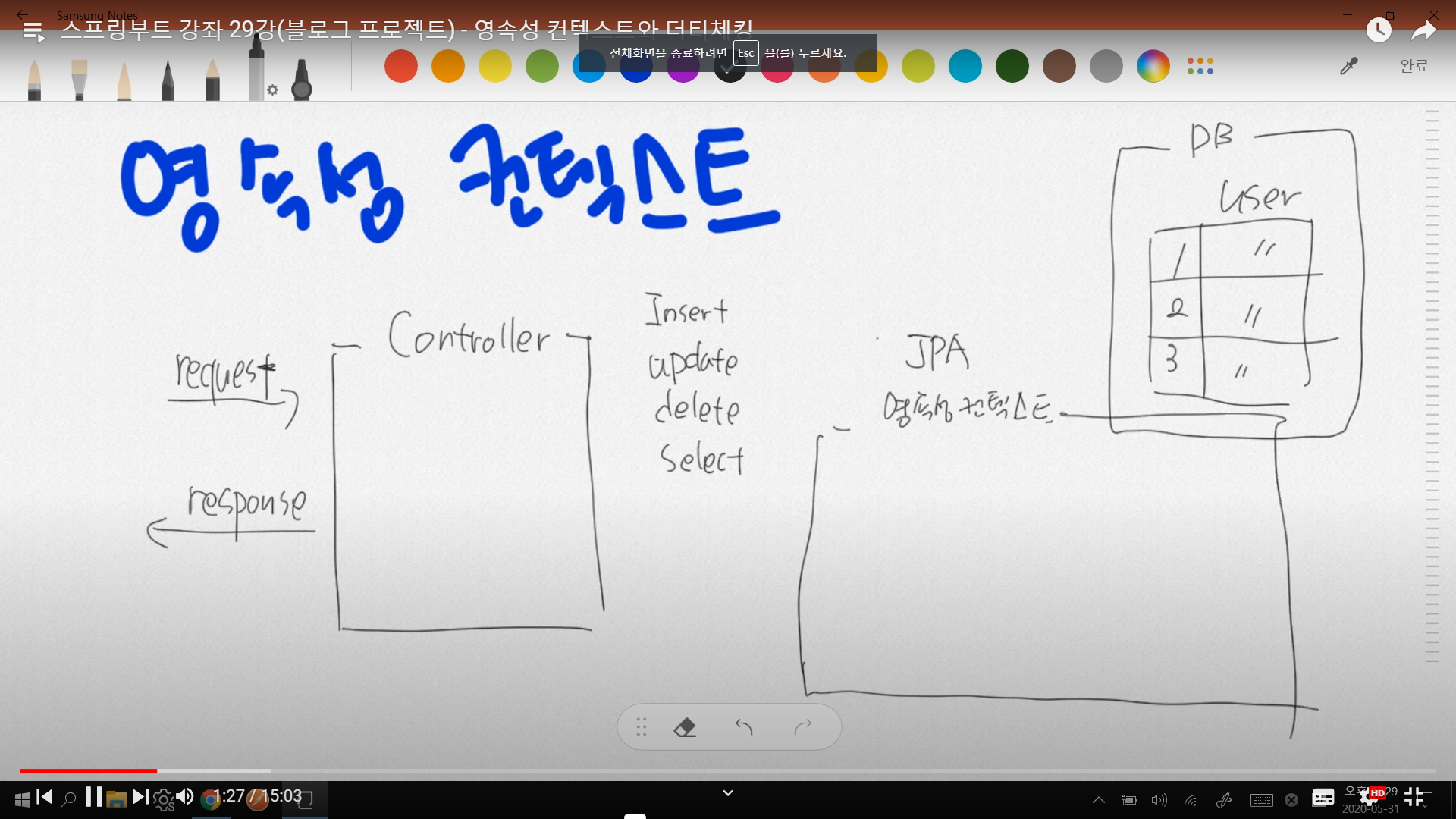
Task: Pick the eyedropper color picker tool
Action: tap(1348, 67)
